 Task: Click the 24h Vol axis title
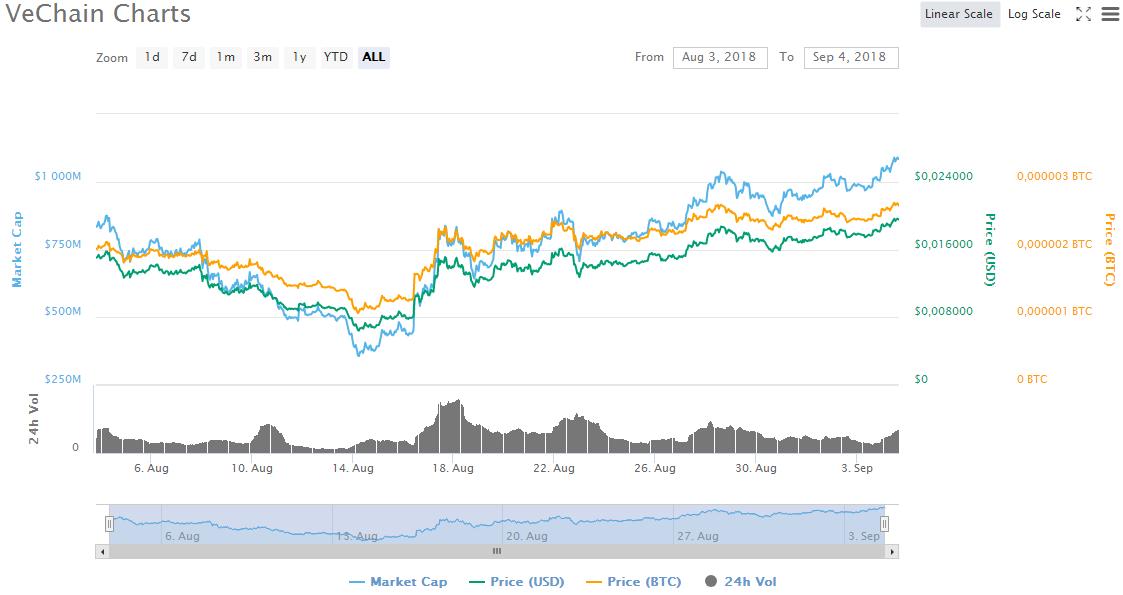coord(34,419)
